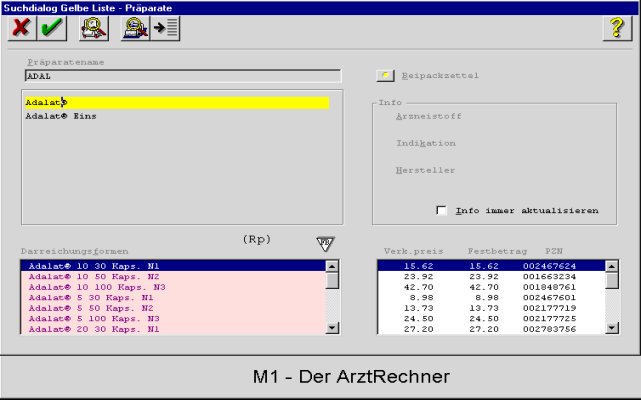Screen dimensions: 641x400
Task: Select Adalat® 20 30 Kaps. N1
Action: point(173,329)
